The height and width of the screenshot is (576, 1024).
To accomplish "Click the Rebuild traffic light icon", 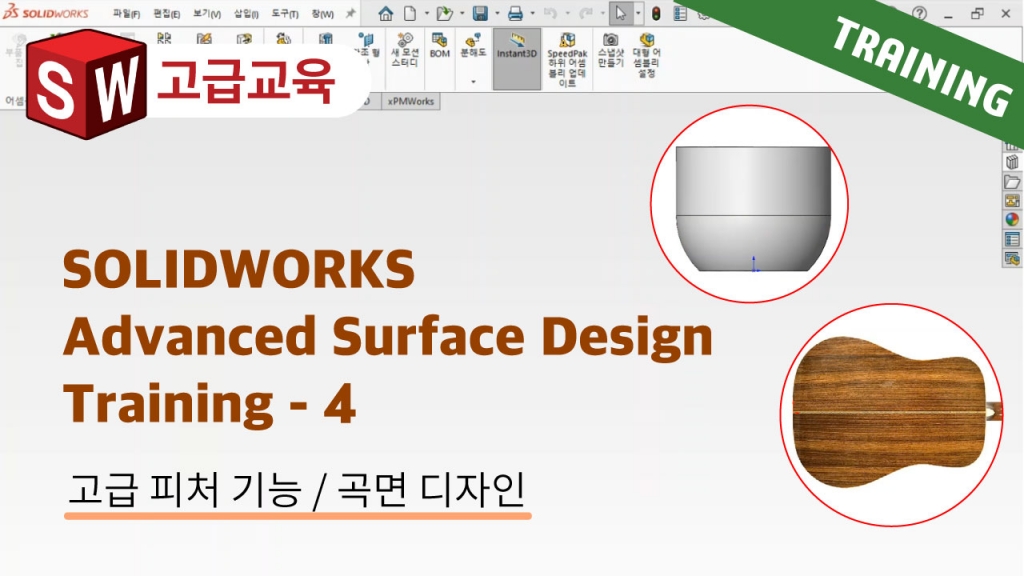I will (656, 13).
